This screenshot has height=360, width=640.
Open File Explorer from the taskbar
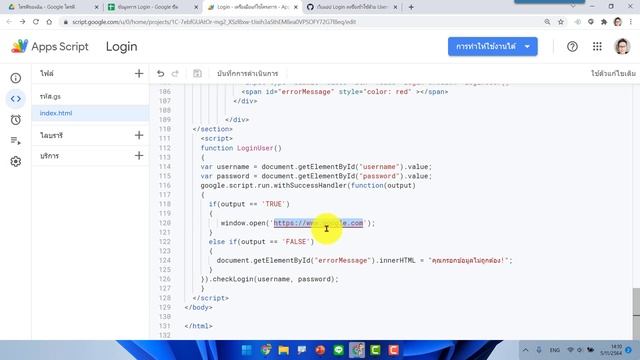[284, 350]
